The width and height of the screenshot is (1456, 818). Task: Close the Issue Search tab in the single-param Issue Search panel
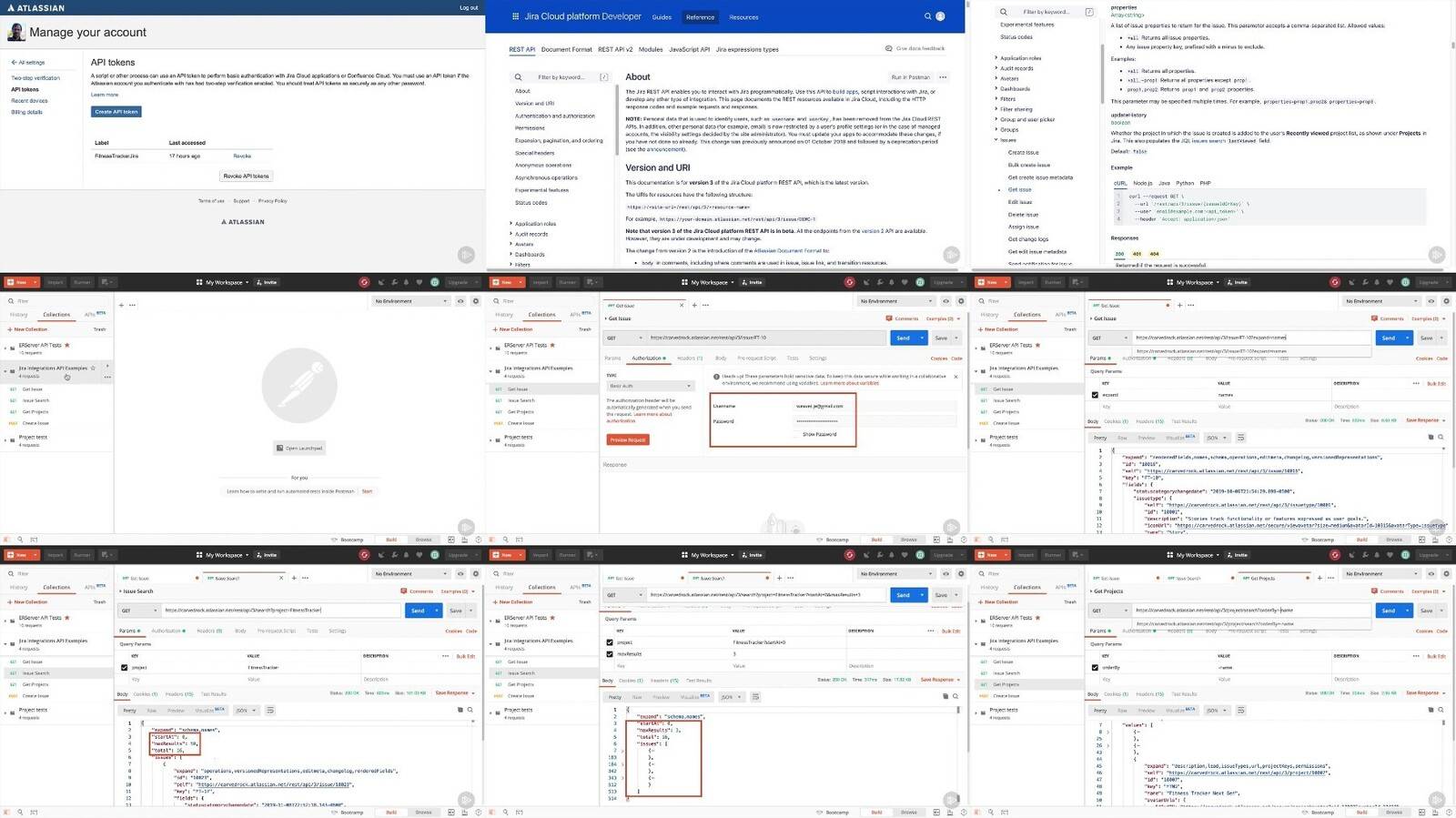[x=282, y=578]
